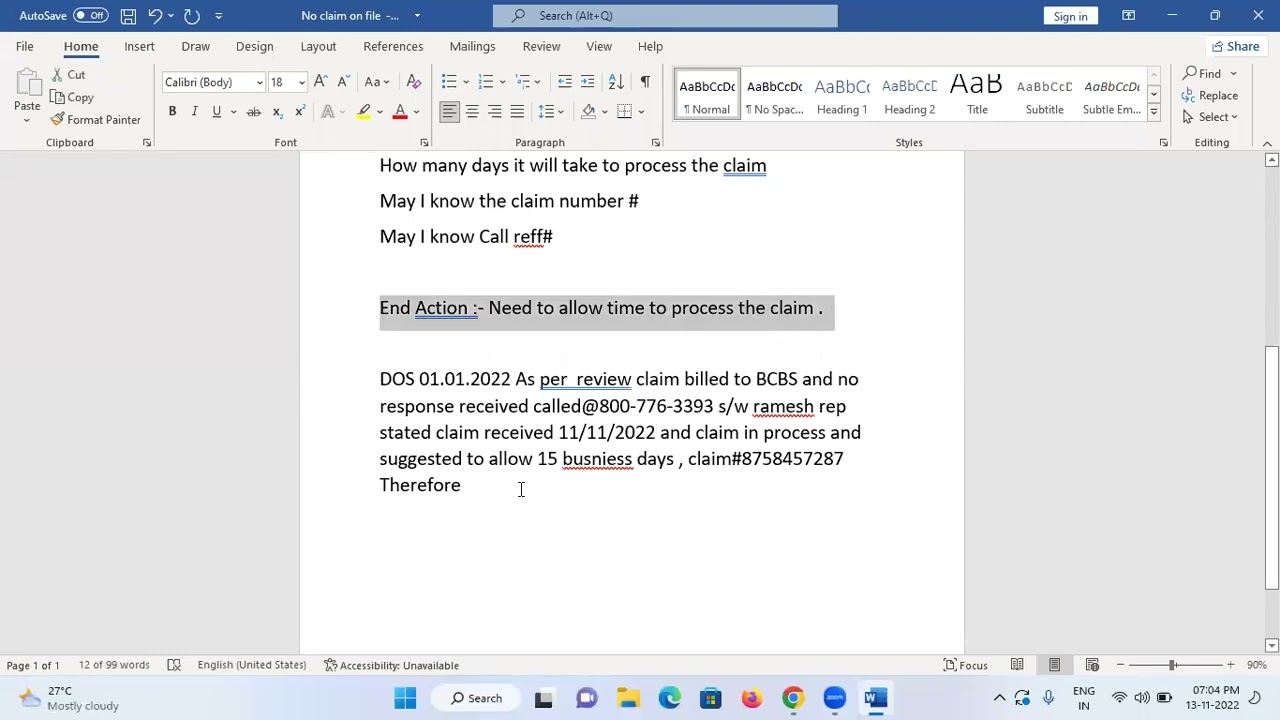Open Read Mode view in status bar
Viewport: 1280px width, 720px height.
coord(1017,665)
